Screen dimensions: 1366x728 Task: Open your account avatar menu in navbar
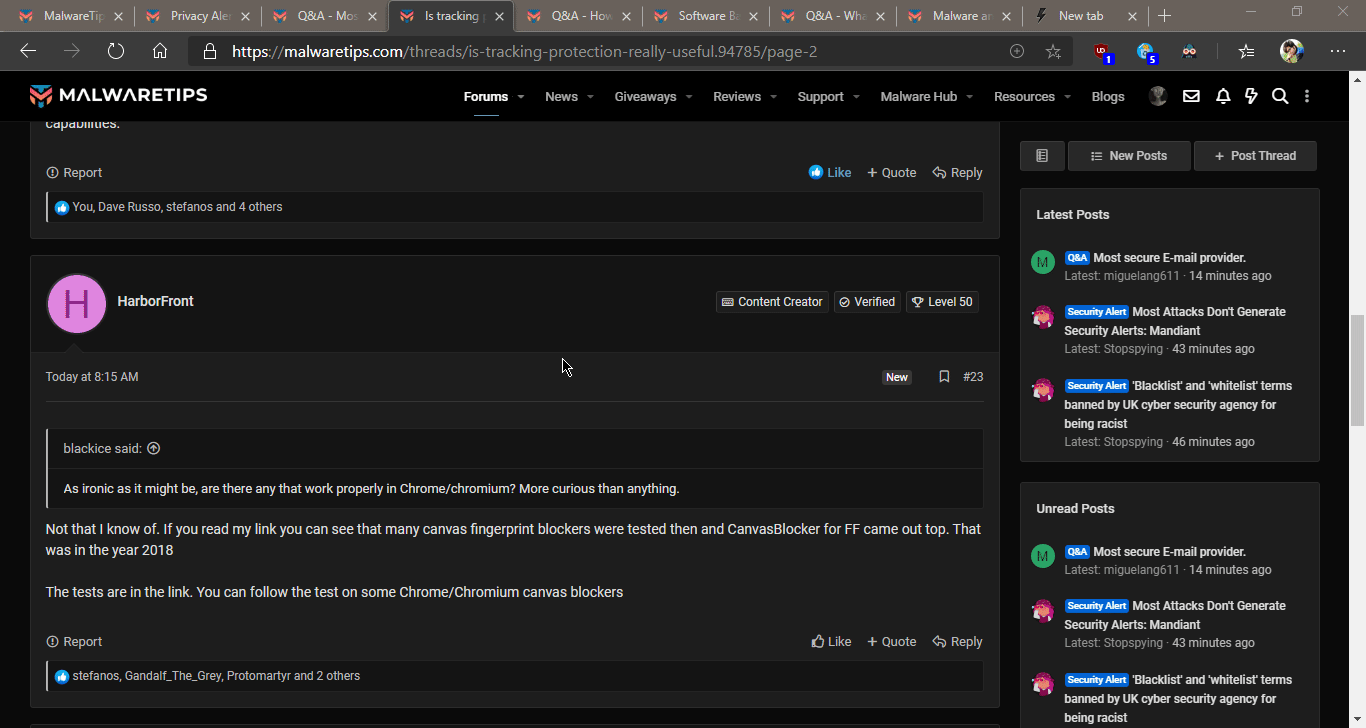[1158, 96]
